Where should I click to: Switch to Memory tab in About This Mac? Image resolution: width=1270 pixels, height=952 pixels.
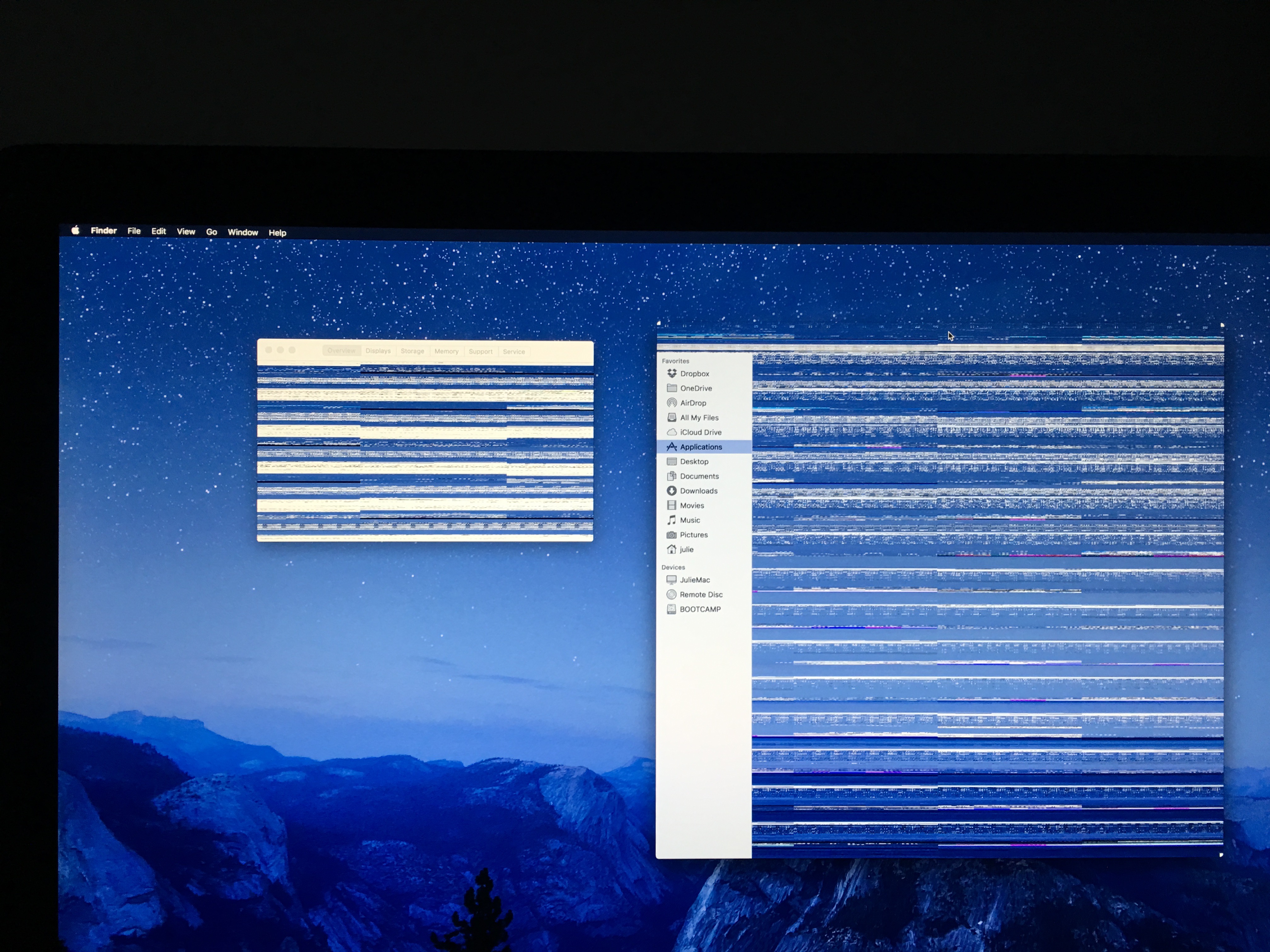click(446, 351)
